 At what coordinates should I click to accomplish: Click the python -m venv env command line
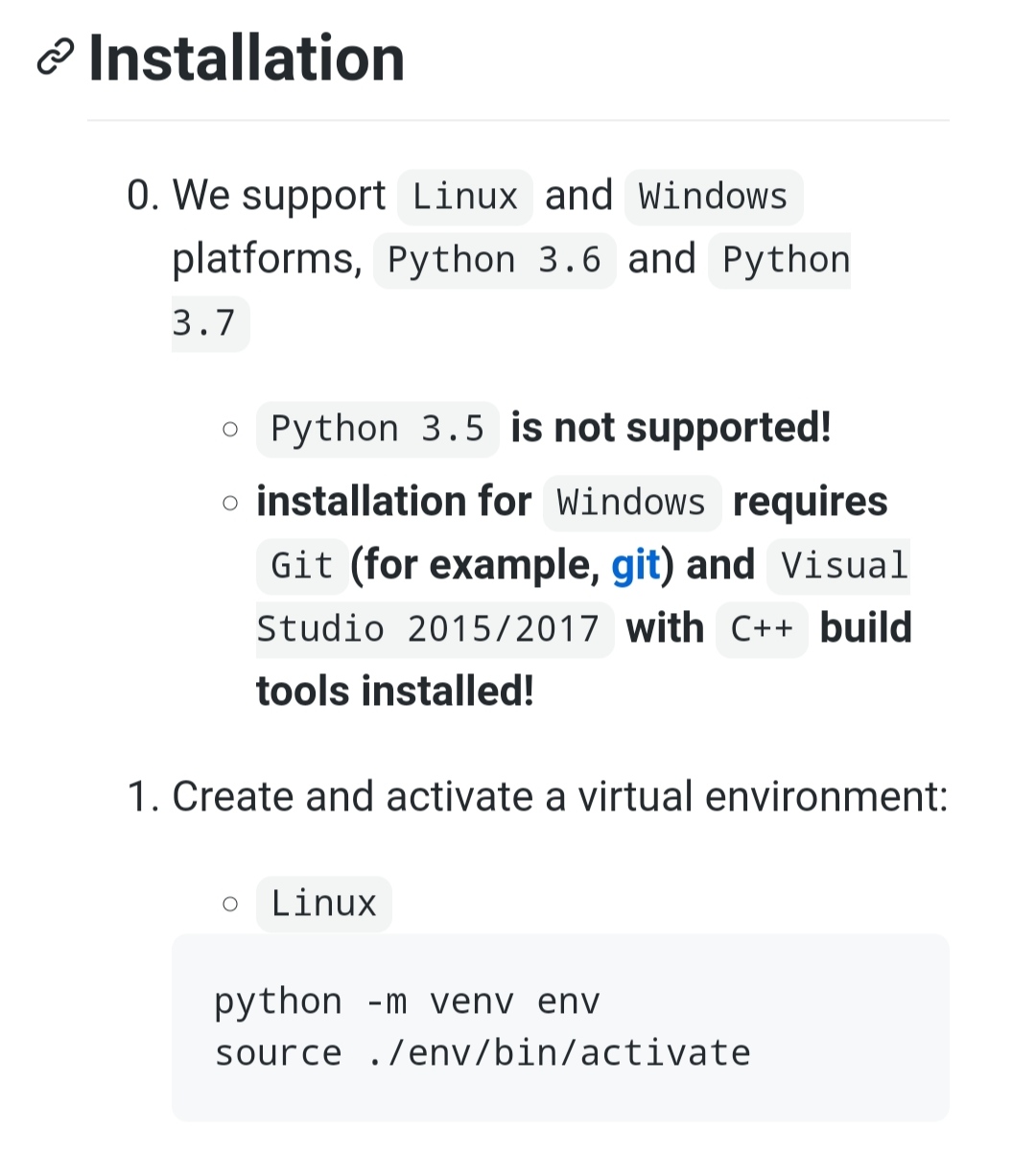tap(407, 1000)
